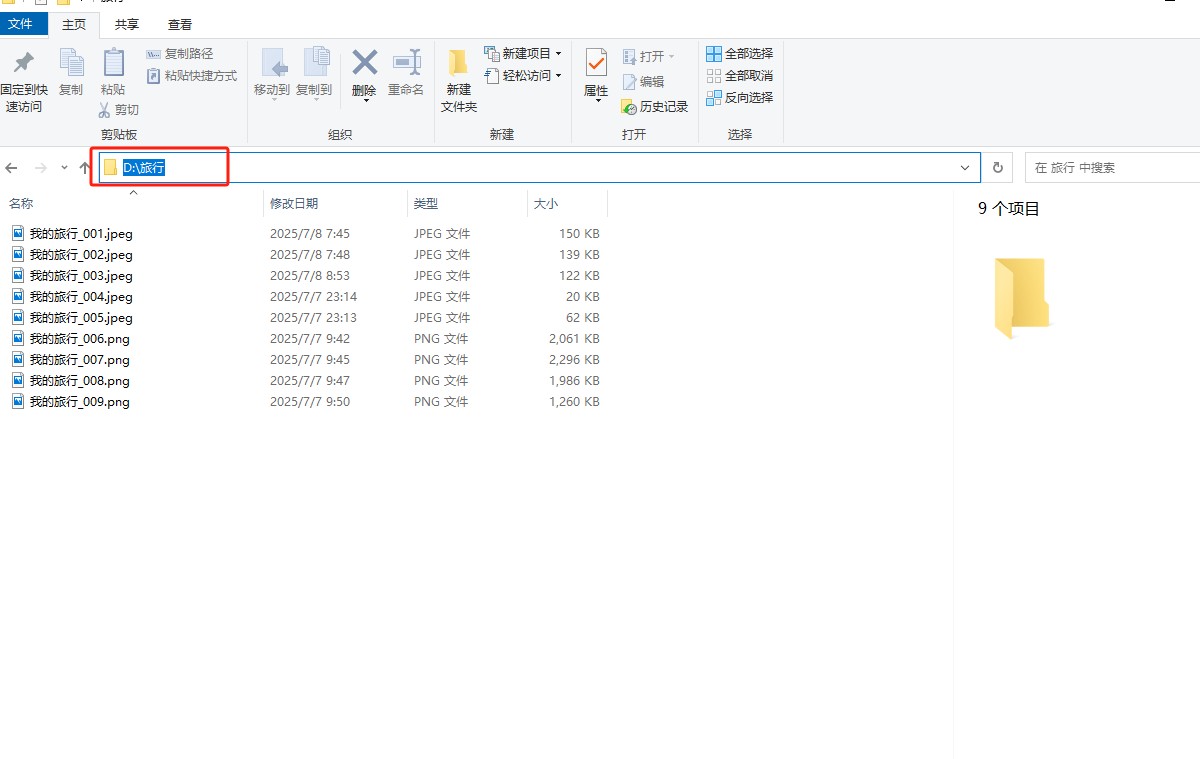The height and width of the screenshot is (759, 1200).
Task: Create a New folder
Action: [459, 80]
